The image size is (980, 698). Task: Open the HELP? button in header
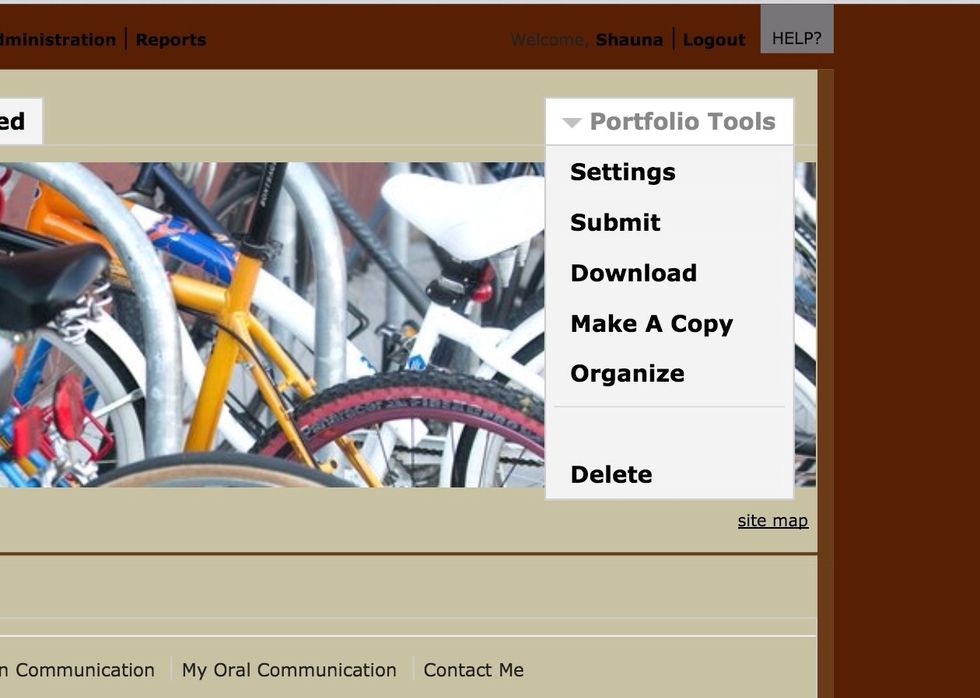coord(796,39)
